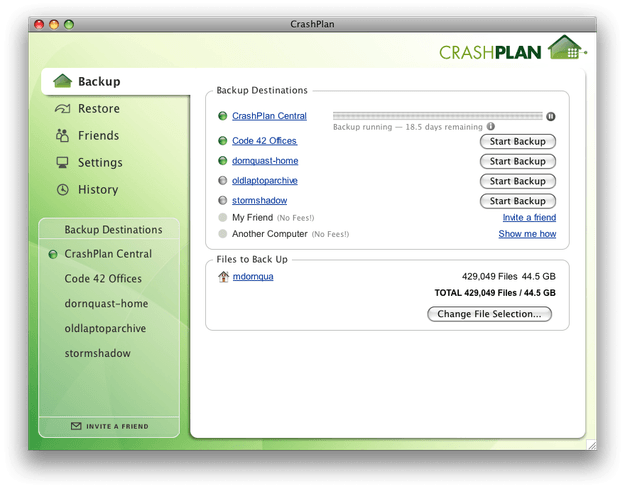The height and width of the screenshot is (489, 625).
Task: Click the INVITE A FRIEND sidebar button
Action: (109, 426)
